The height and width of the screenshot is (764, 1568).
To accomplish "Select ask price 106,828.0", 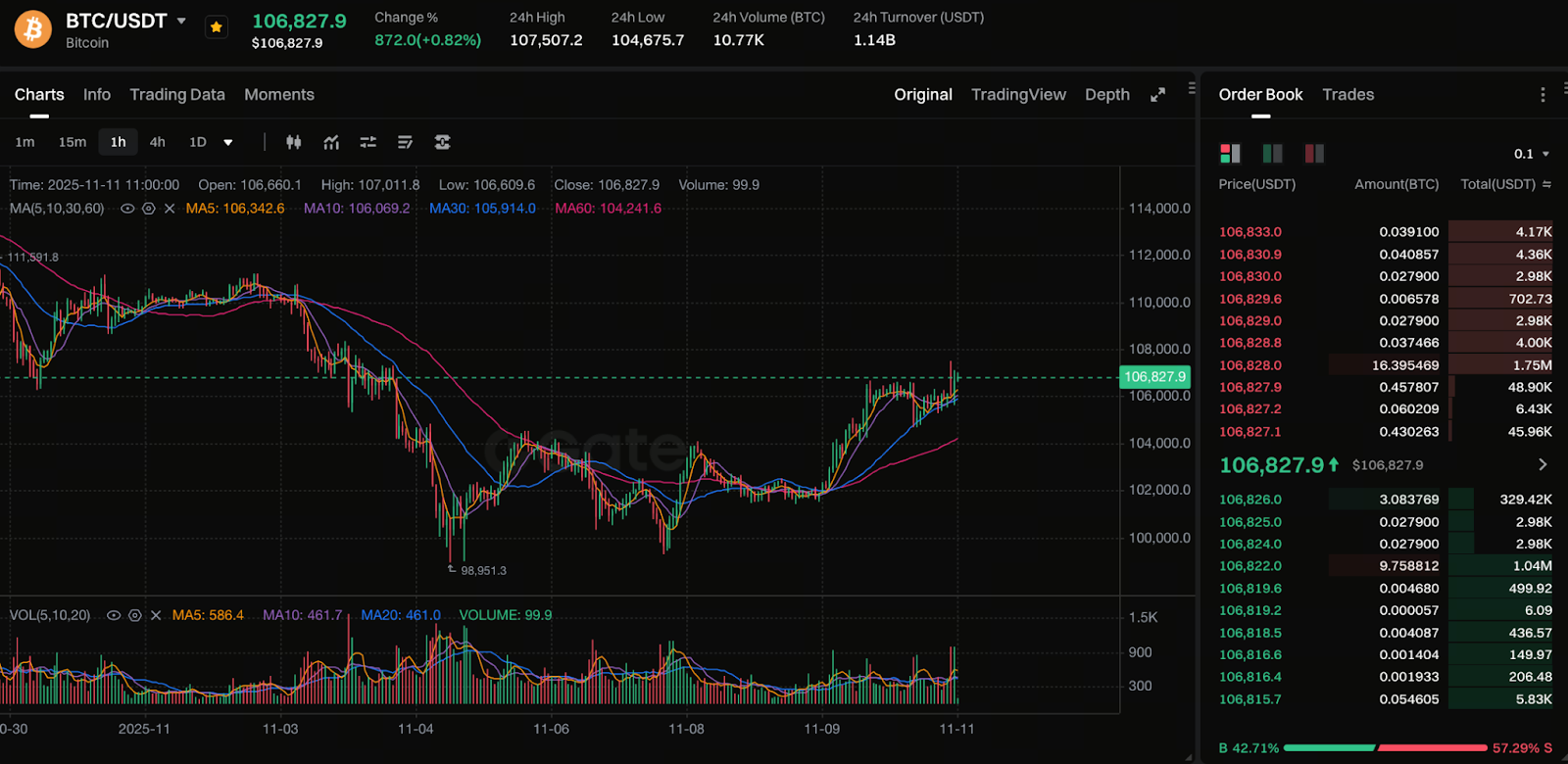I will (1250, 365).
